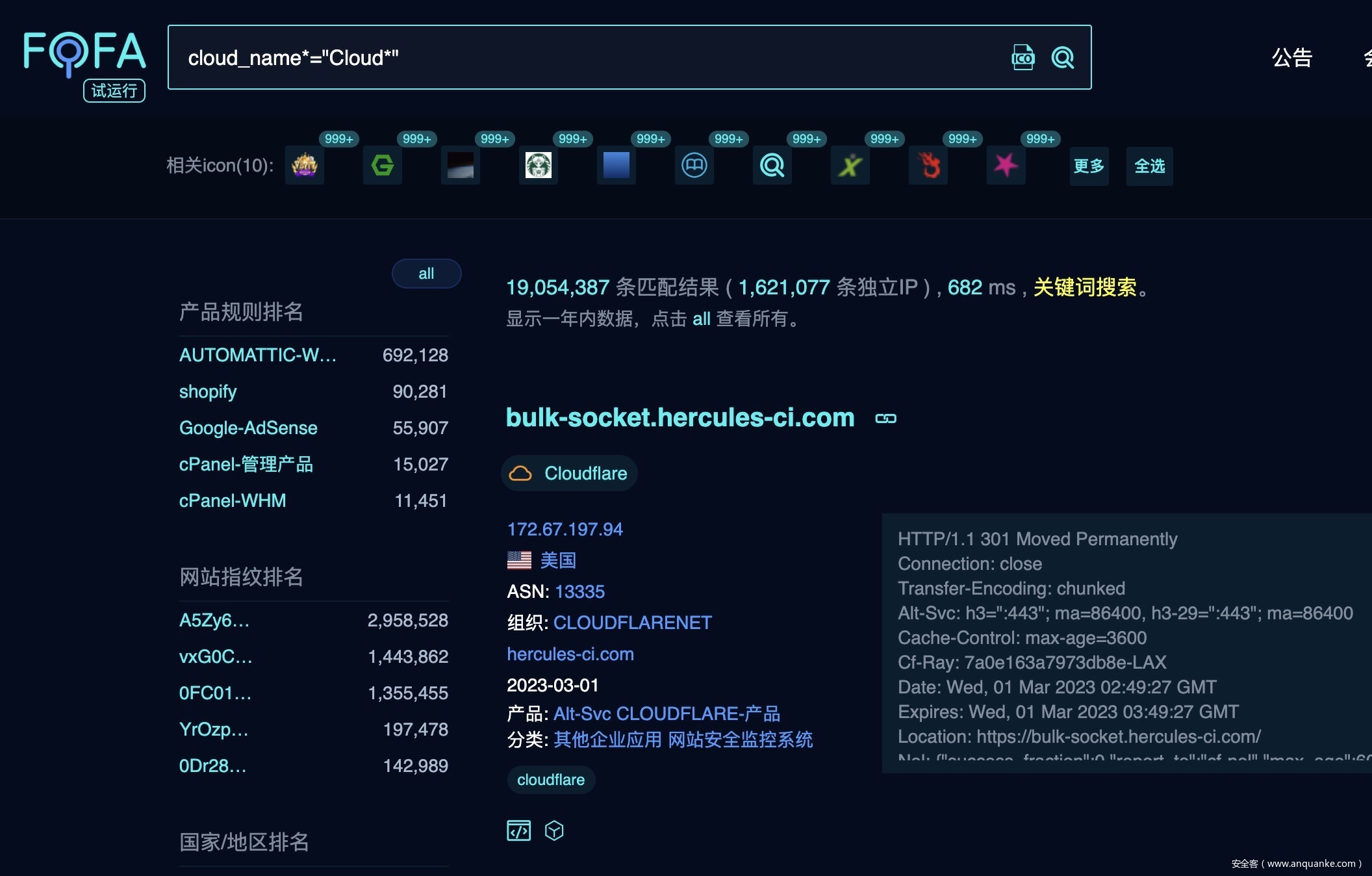Select the Starbucks-style round related icon
Screen dimensions: 1372x876
pos(538,166)
